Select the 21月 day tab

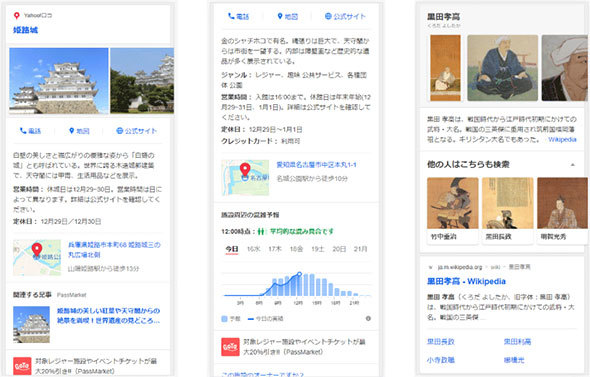pyautogui.click(x=360, y=249)
